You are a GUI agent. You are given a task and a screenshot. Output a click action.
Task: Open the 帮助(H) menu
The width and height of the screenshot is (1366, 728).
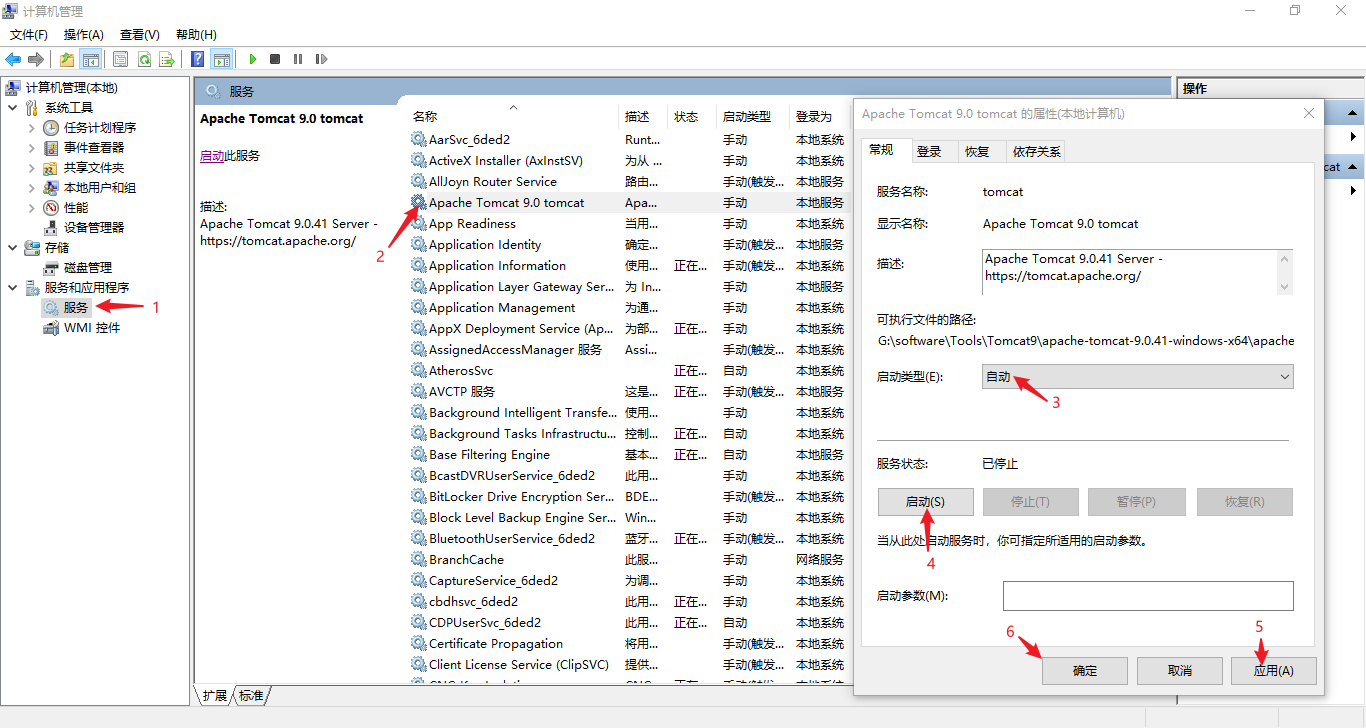click(x=196, y=34)
